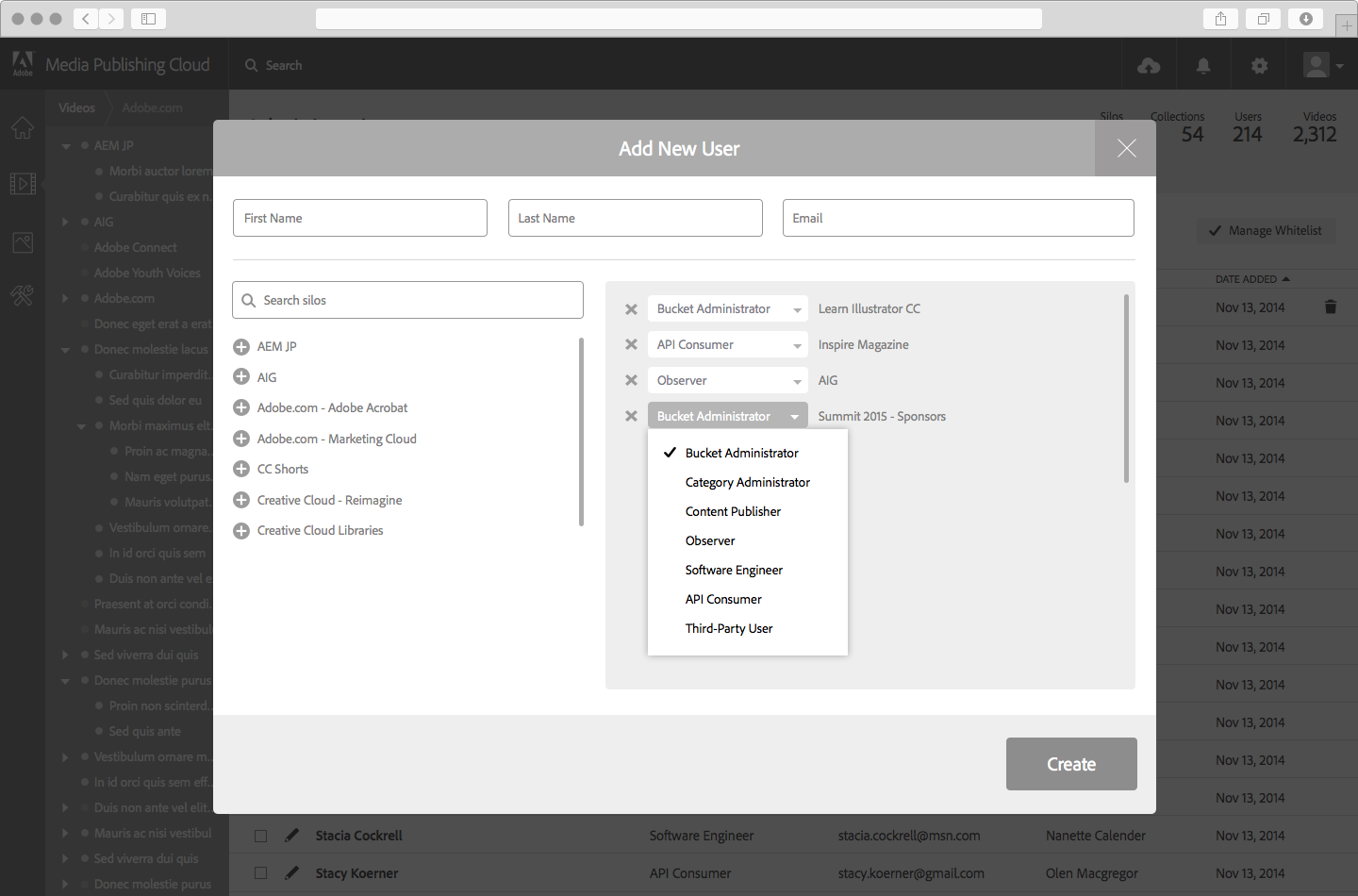This screenshot has width=1358, height=896.
Task: Expand Adobe.com tree node in sidebar
Action: click(x=65, y=298)
